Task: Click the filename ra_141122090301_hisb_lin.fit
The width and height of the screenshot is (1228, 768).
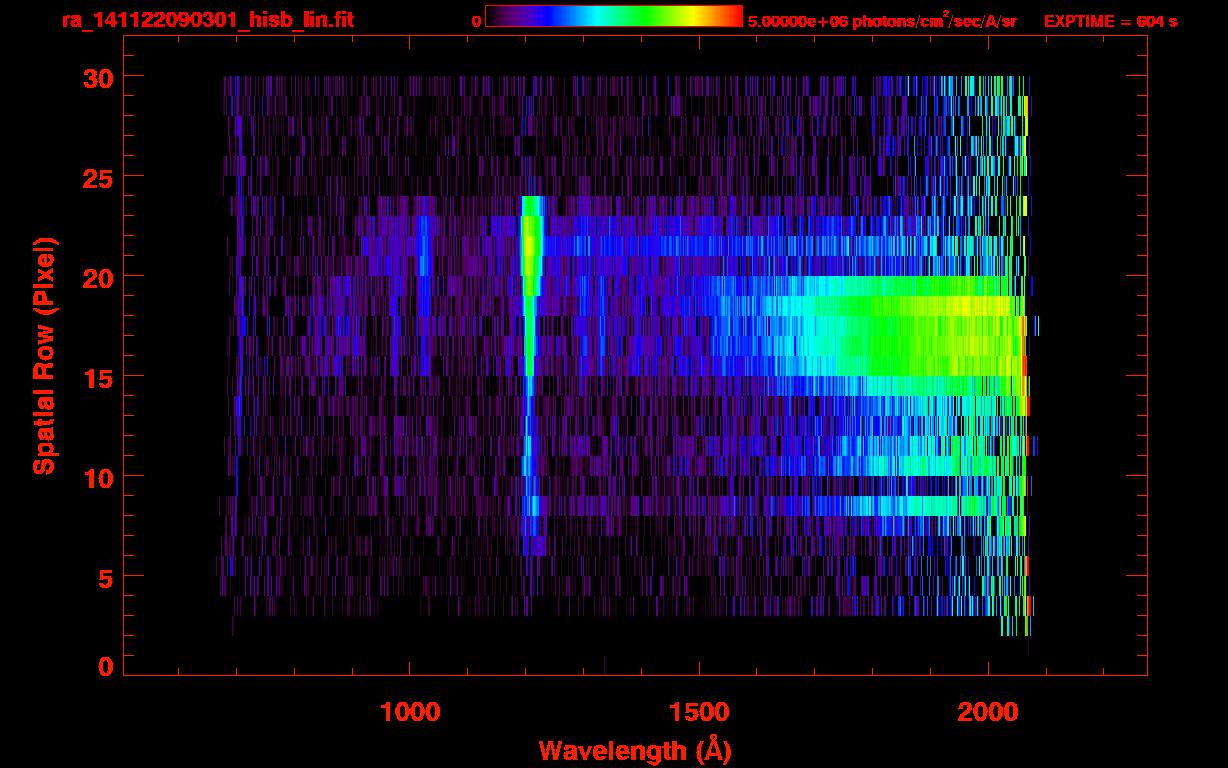Action: 207,20
